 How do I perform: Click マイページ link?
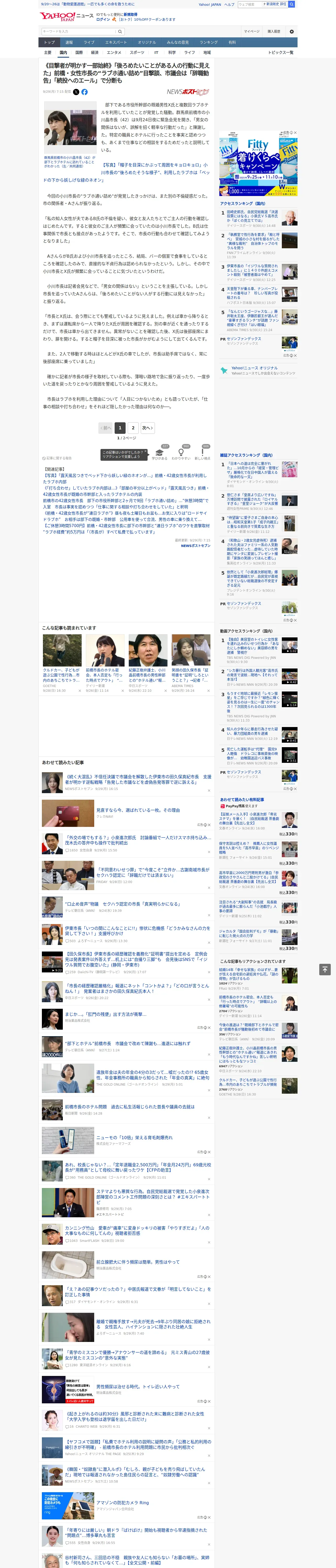coord(251,32)
